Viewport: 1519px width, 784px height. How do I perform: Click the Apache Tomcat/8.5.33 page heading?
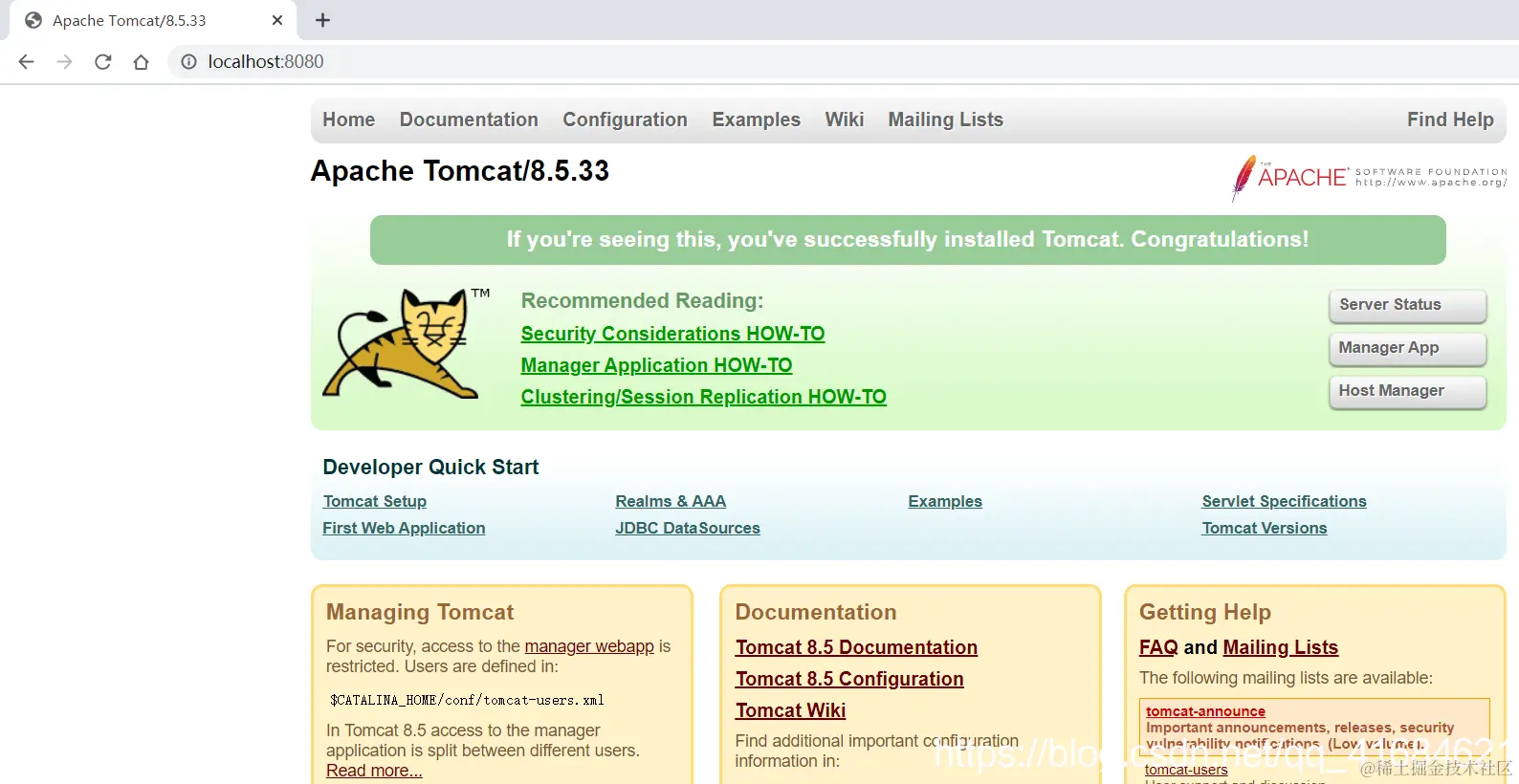click(x=460, y=171)
